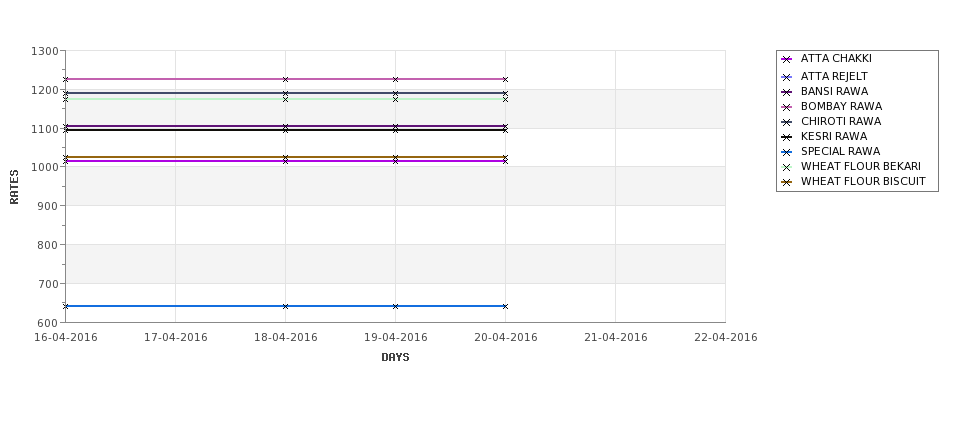975x429 pixels.
Task: Click the 18-04-2016 date axis label
Action: [285, 338]
